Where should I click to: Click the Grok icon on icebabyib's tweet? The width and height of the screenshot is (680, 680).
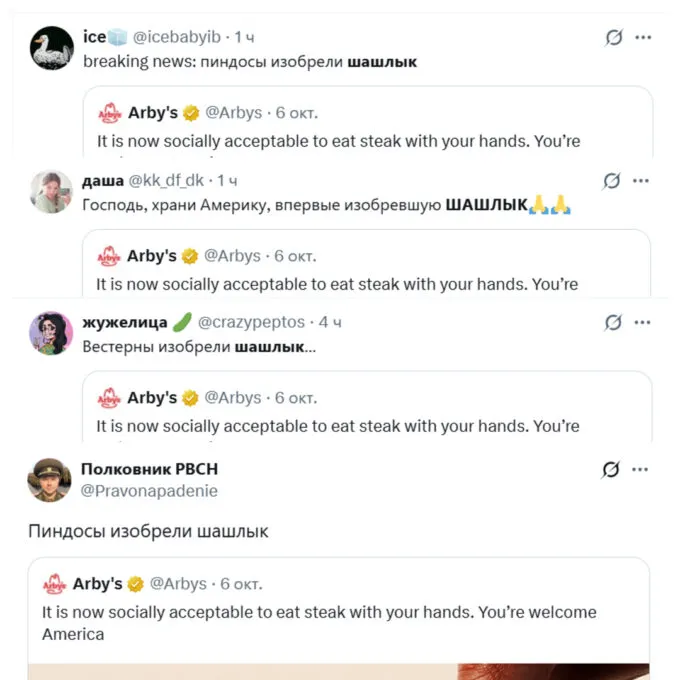(614, 38)
